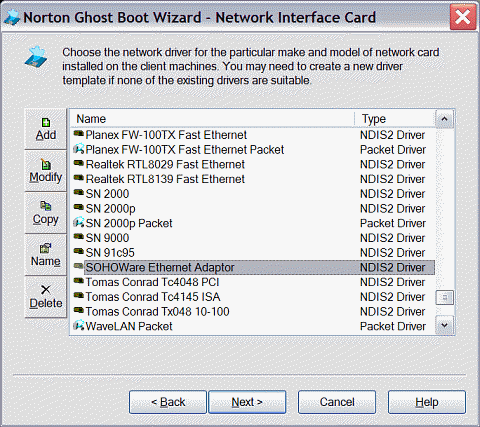
Task: Click the Name (rename) button
Action: coord(46,255)
